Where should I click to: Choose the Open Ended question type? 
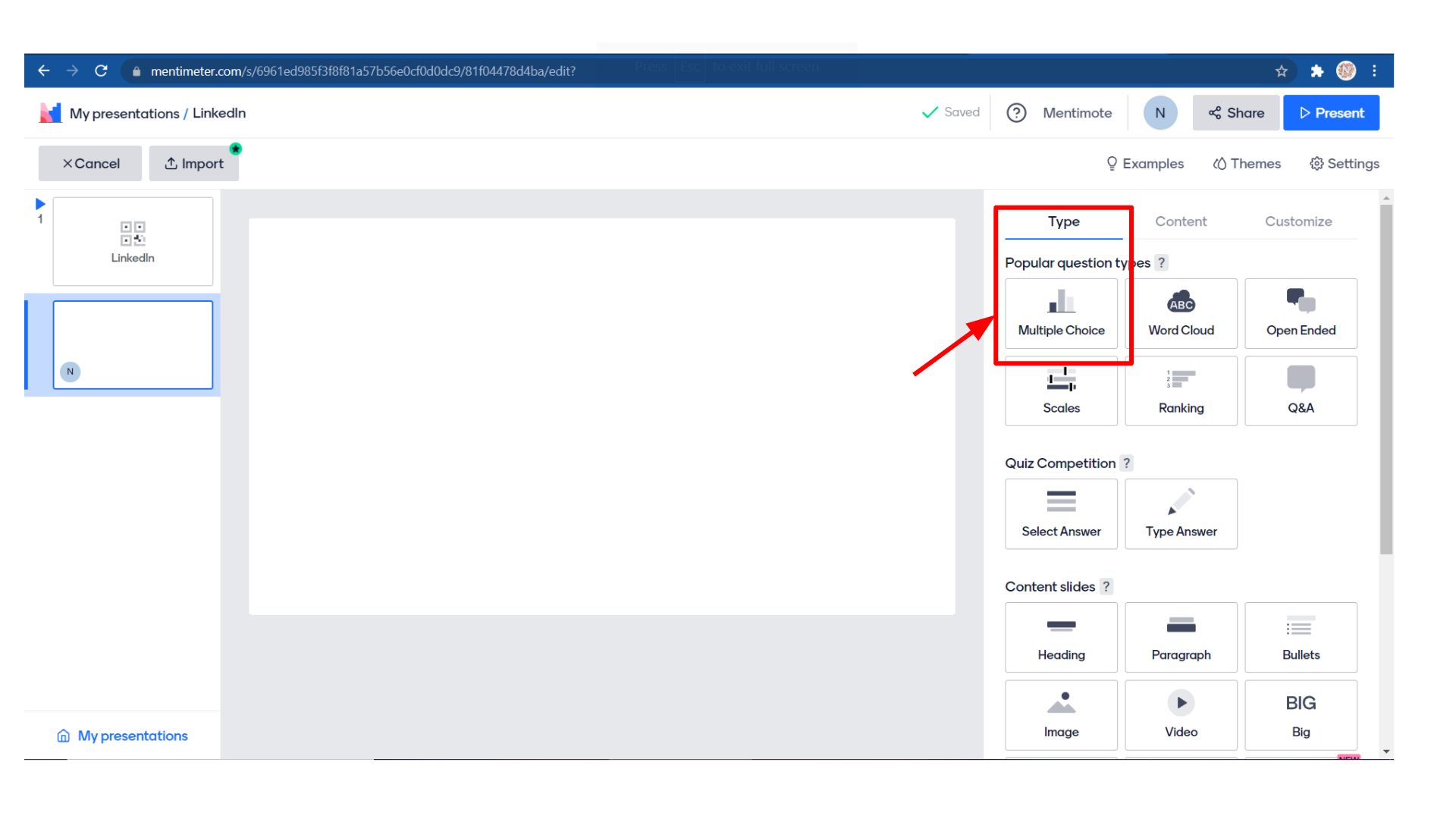click(x=1301, y=313)
